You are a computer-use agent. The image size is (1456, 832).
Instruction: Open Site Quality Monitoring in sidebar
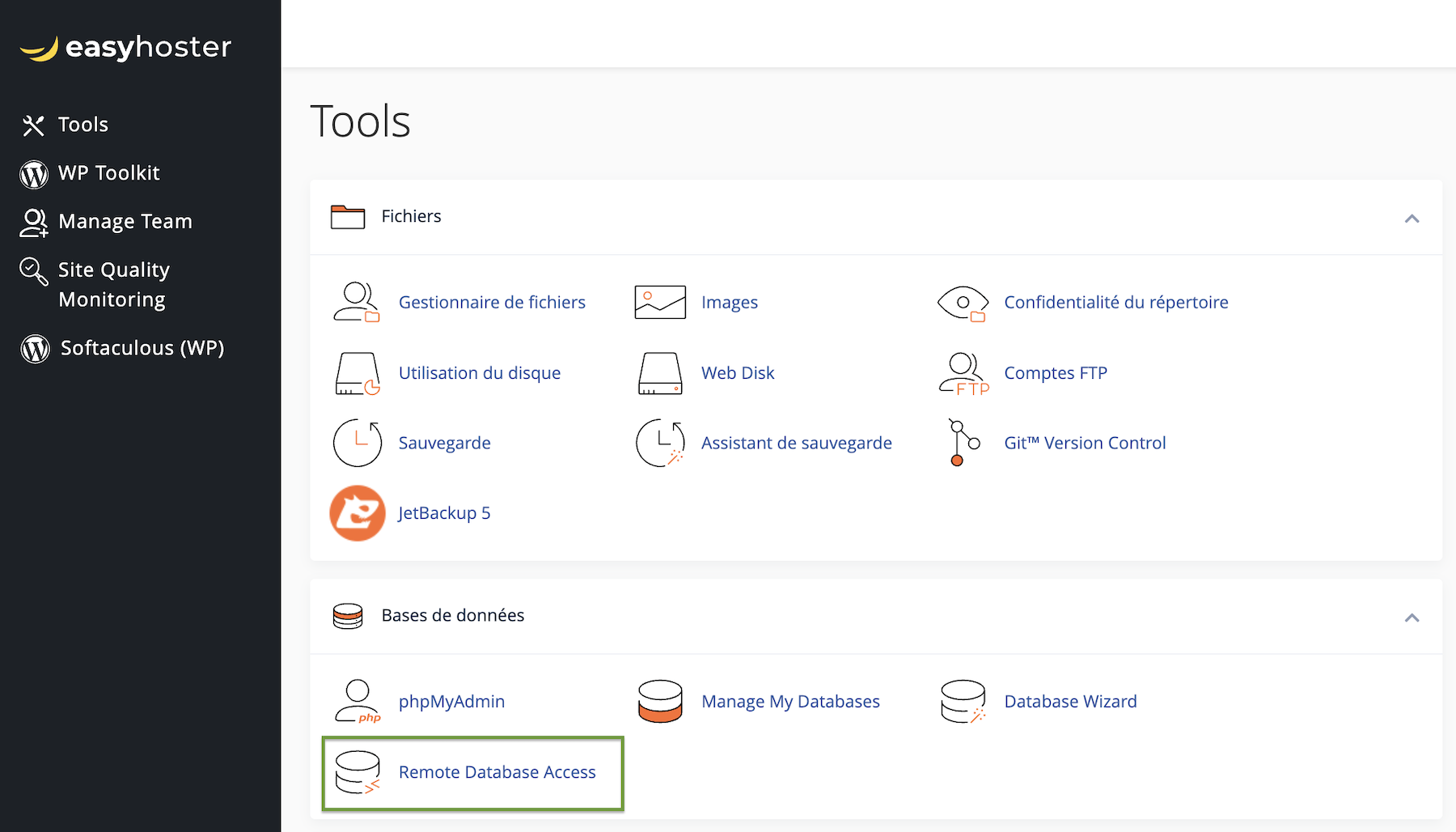113,284
